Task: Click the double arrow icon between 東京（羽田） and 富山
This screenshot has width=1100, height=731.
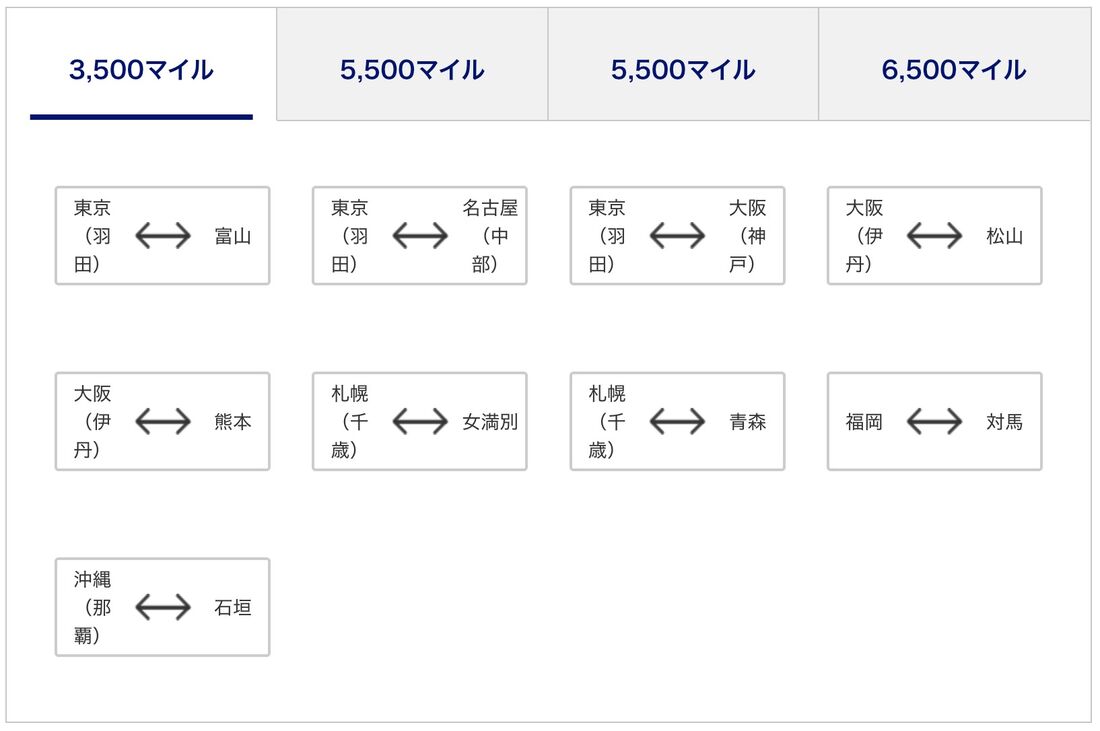Action: [x=161, y=236]
